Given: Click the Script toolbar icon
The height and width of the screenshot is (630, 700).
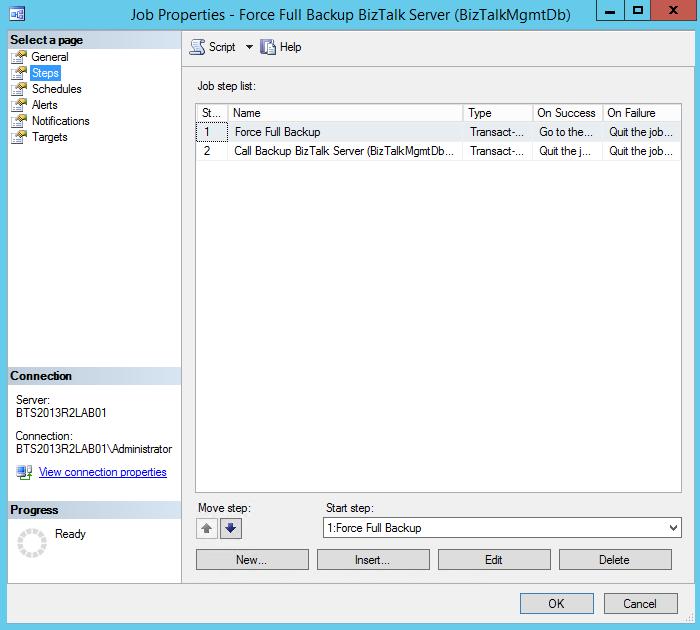Looking at the screenshot, I should tap(197, 47).
